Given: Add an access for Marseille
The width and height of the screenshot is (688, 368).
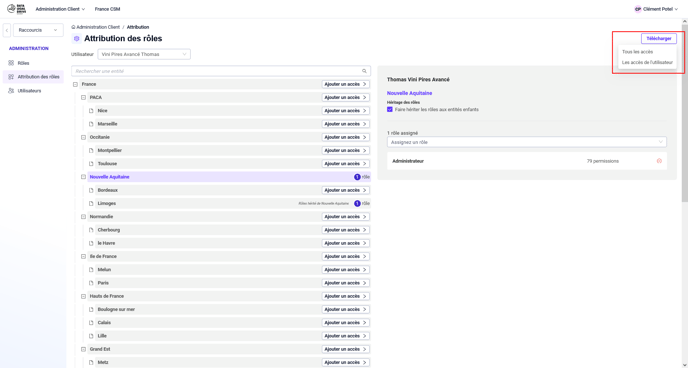Looking at the screenshot, I should click(345, 124).
